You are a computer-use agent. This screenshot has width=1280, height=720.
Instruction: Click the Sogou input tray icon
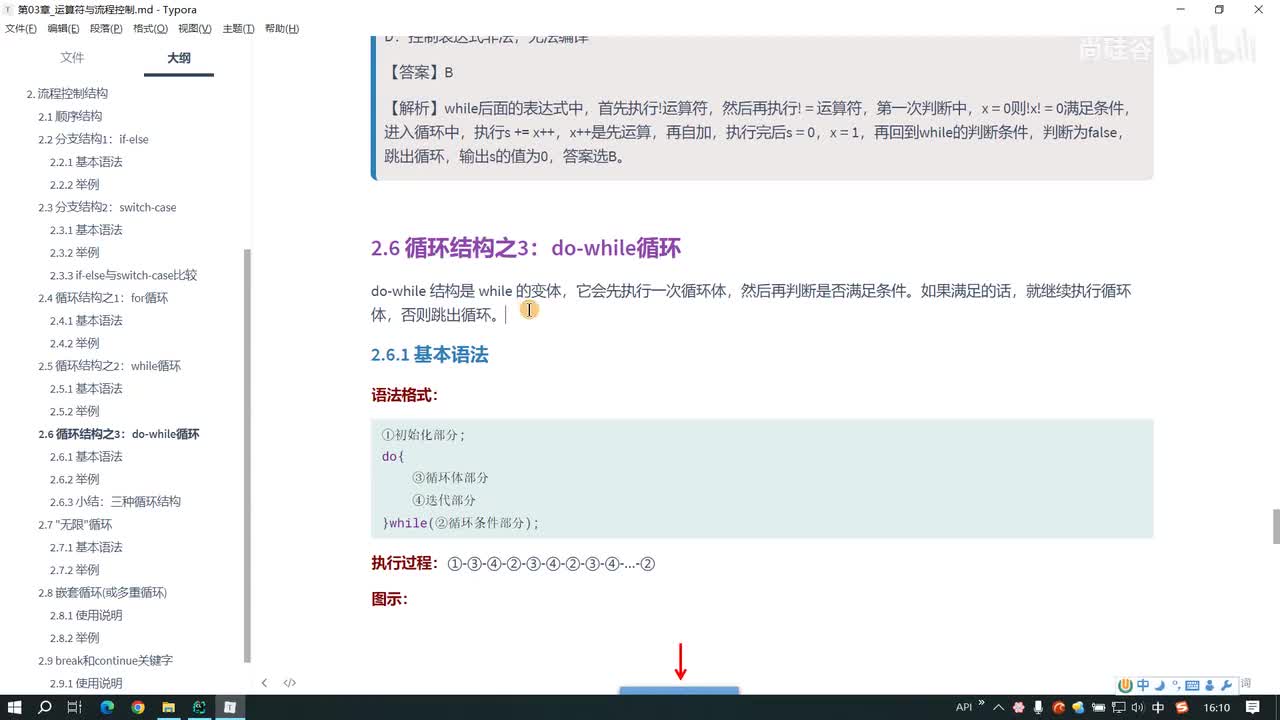[x=1182, y=707]
